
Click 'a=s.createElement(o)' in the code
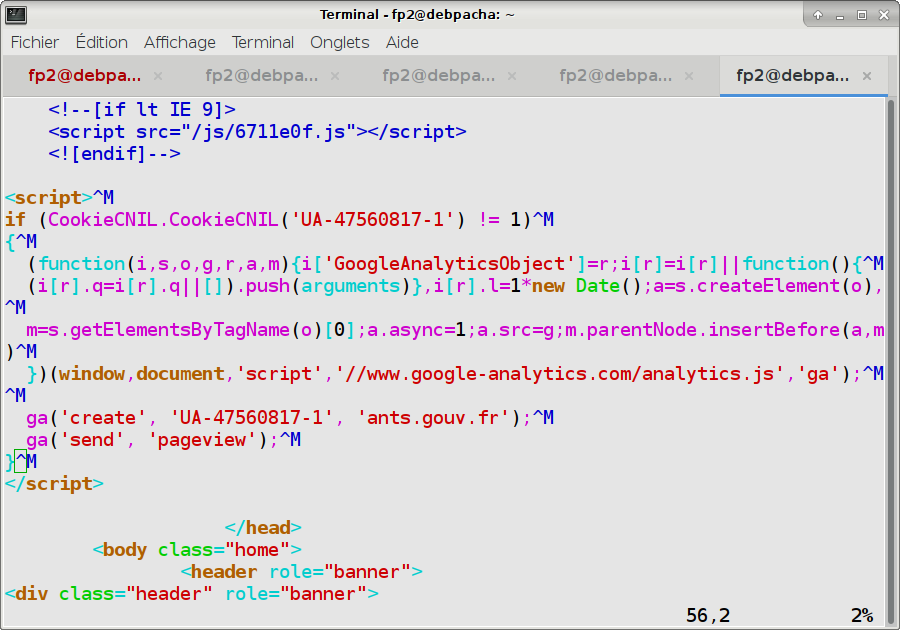(x=762, y=286)
